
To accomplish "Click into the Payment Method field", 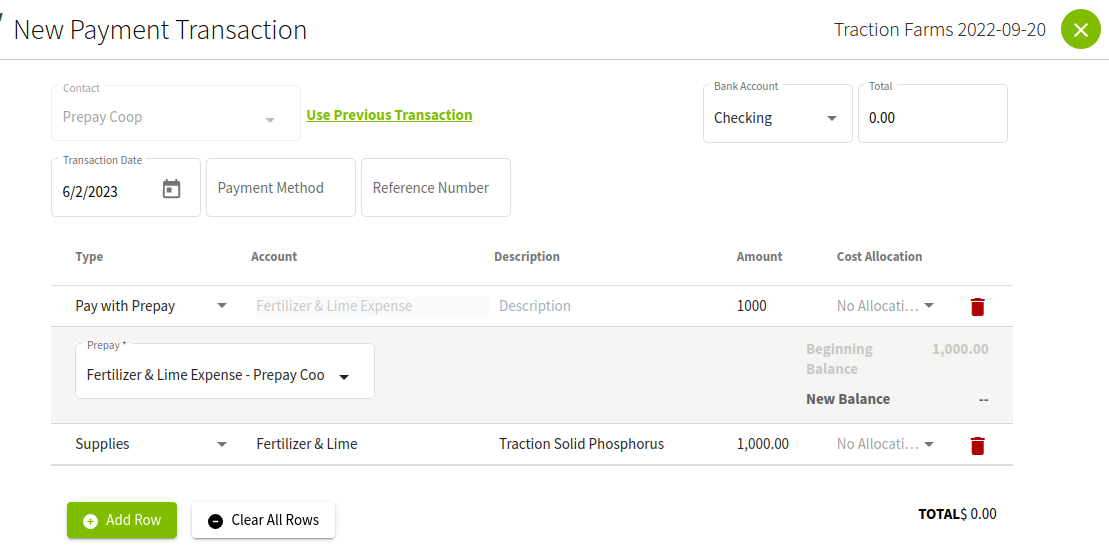I will (281, 187).
